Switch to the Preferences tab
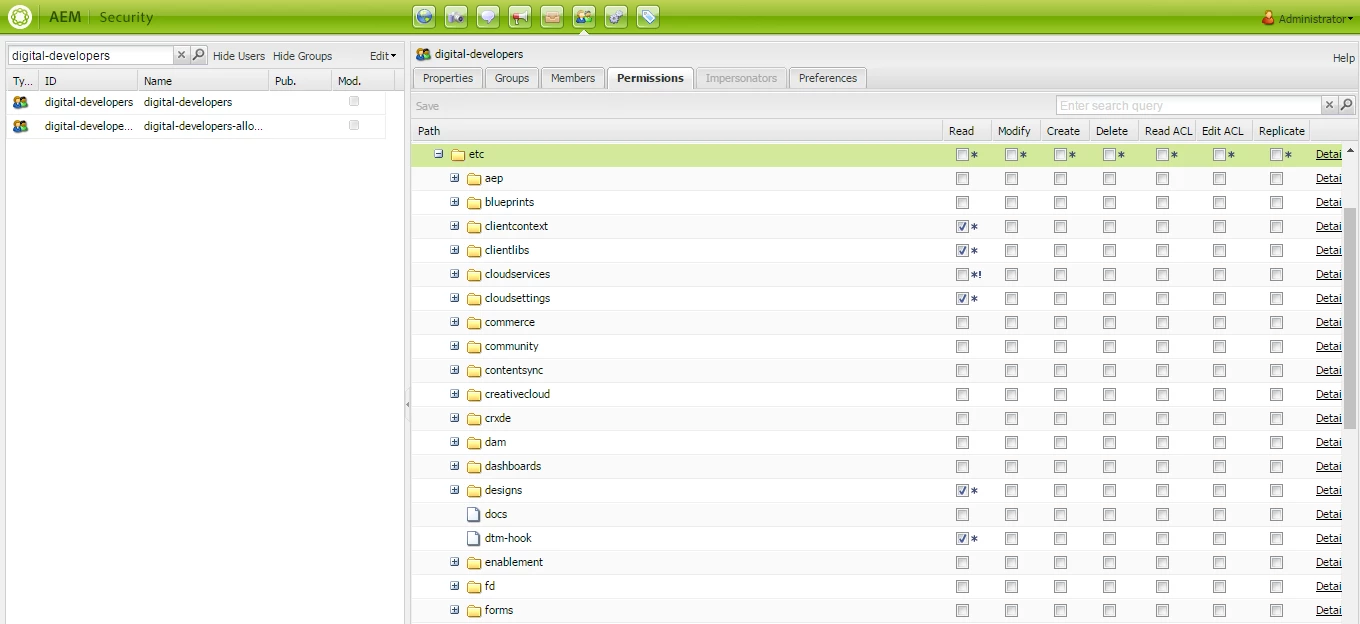1360x624 pixels. tap(828, 78)
